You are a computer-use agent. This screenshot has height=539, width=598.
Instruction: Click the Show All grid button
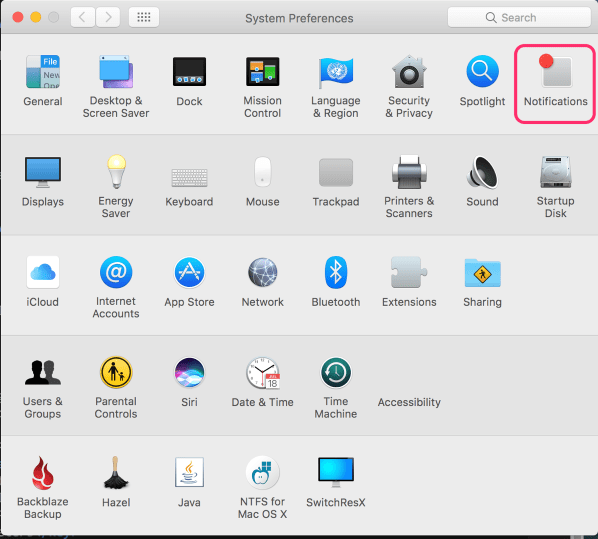[x=144, y=17]
